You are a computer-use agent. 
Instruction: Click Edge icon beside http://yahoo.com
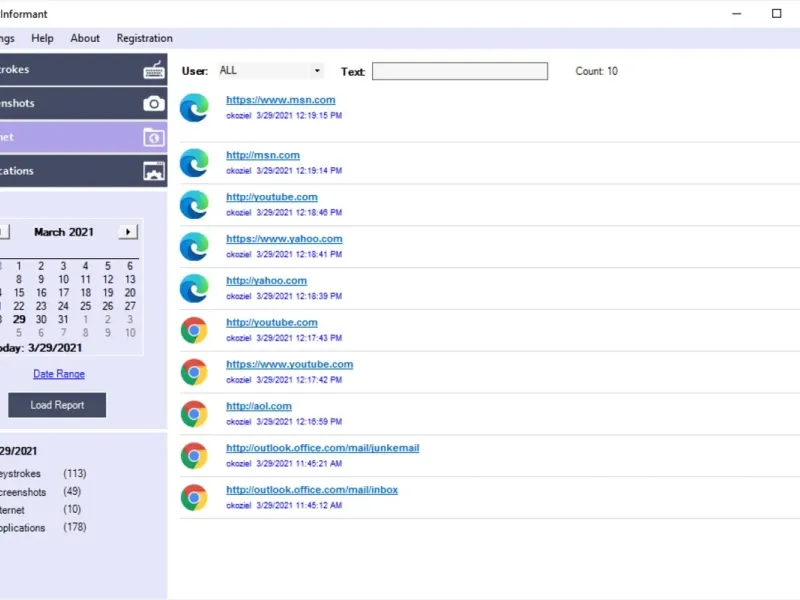[194, 288]
